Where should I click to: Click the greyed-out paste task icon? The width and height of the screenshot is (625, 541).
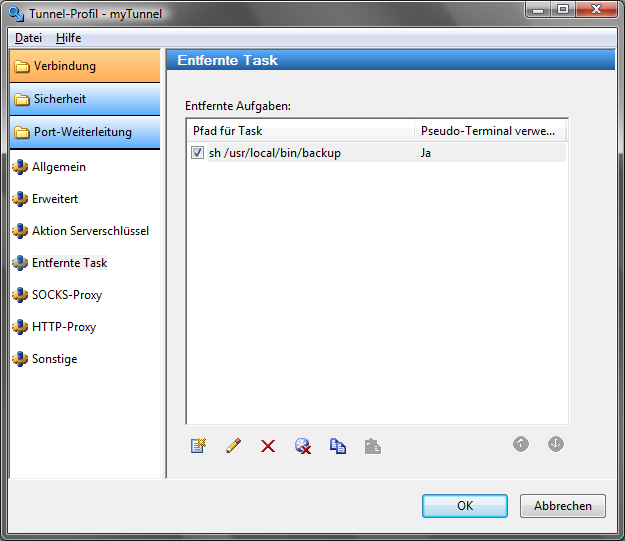point(373,446)
